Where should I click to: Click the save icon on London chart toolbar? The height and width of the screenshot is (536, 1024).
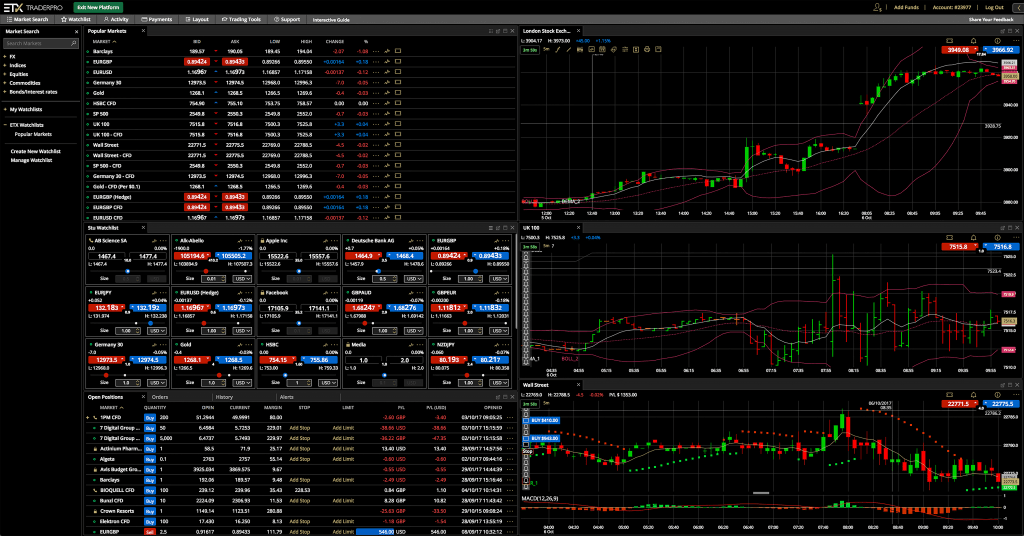[x=658, y=50]
